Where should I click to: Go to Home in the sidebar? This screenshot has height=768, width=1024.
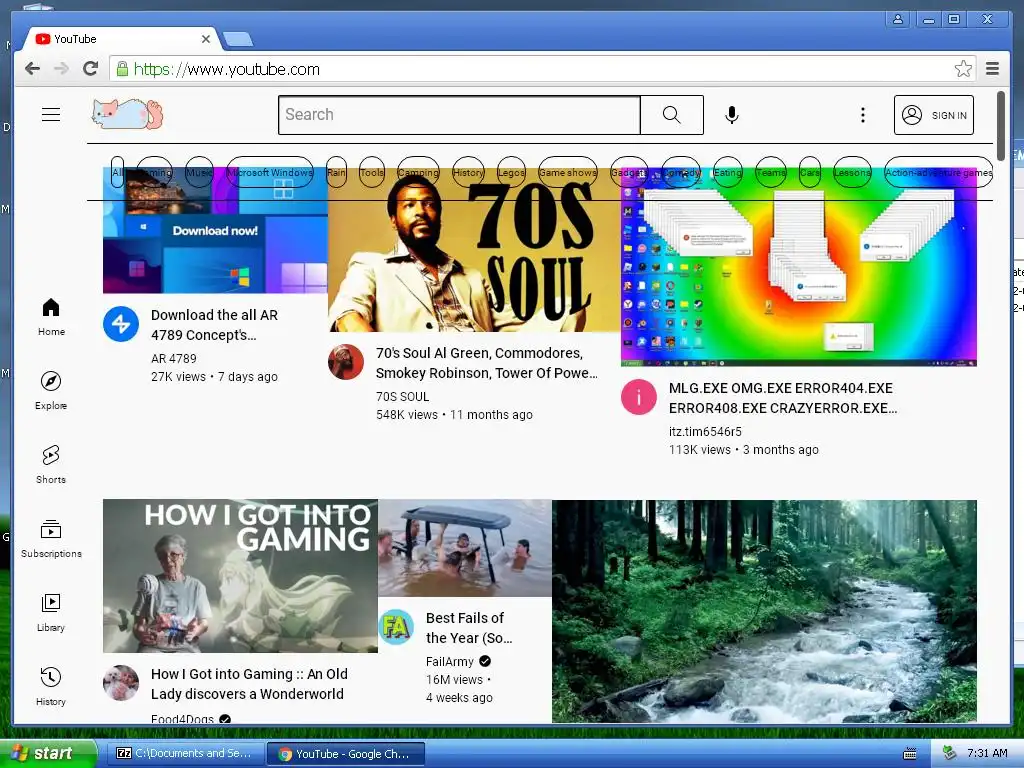click(51, 317)
